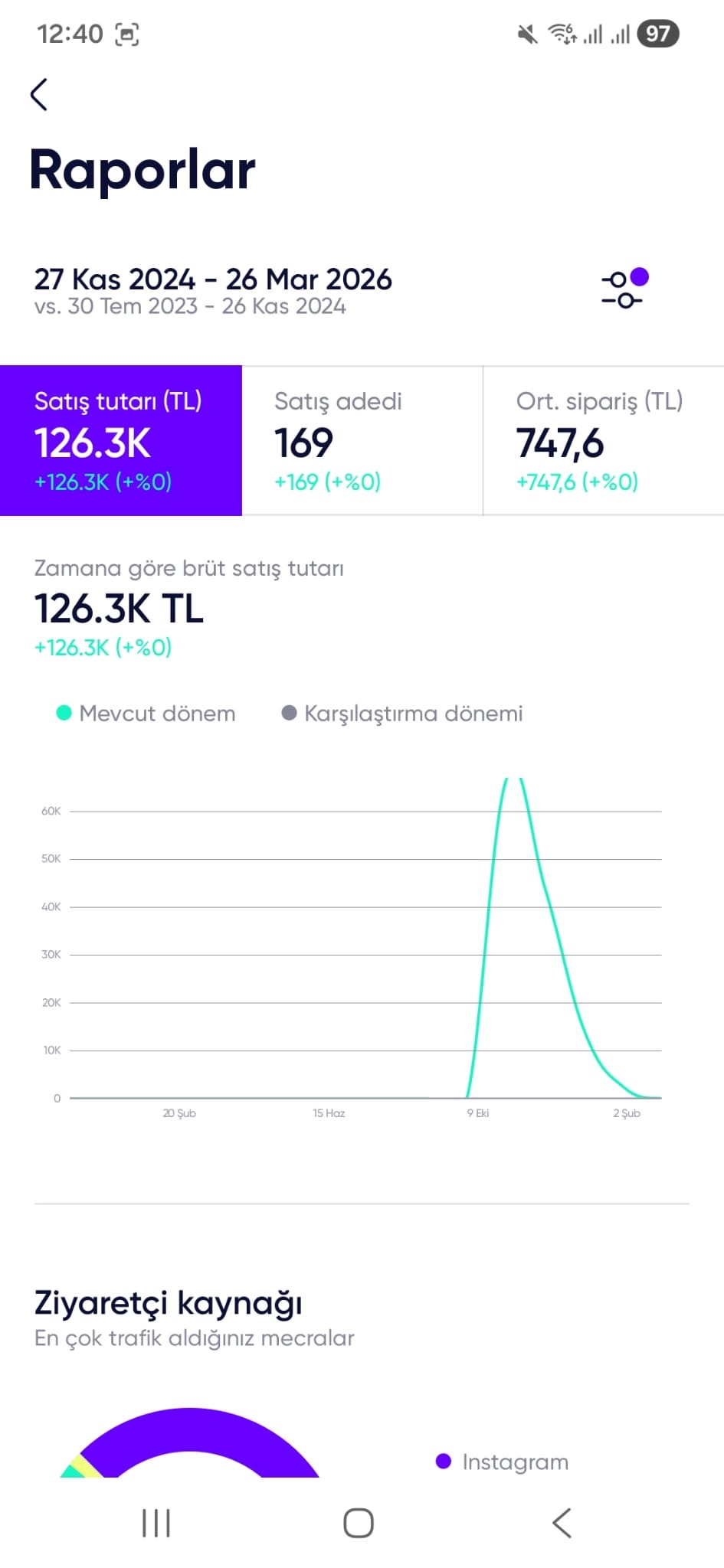Image resolution: width=724 pixels, height=1568 pixels.
Task: Select the Satış tutarı (TL) tab
Action: (121, 440)
